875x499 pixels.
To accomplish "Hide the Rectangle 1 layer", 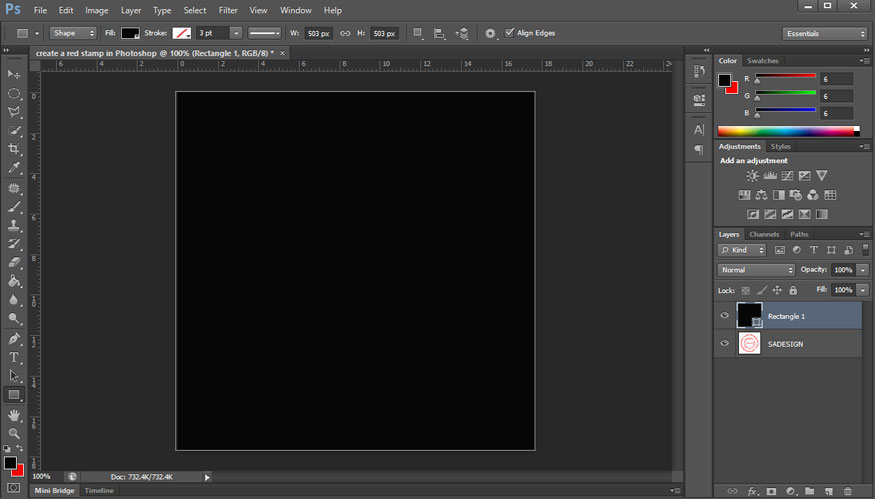I will coord(725,316).
